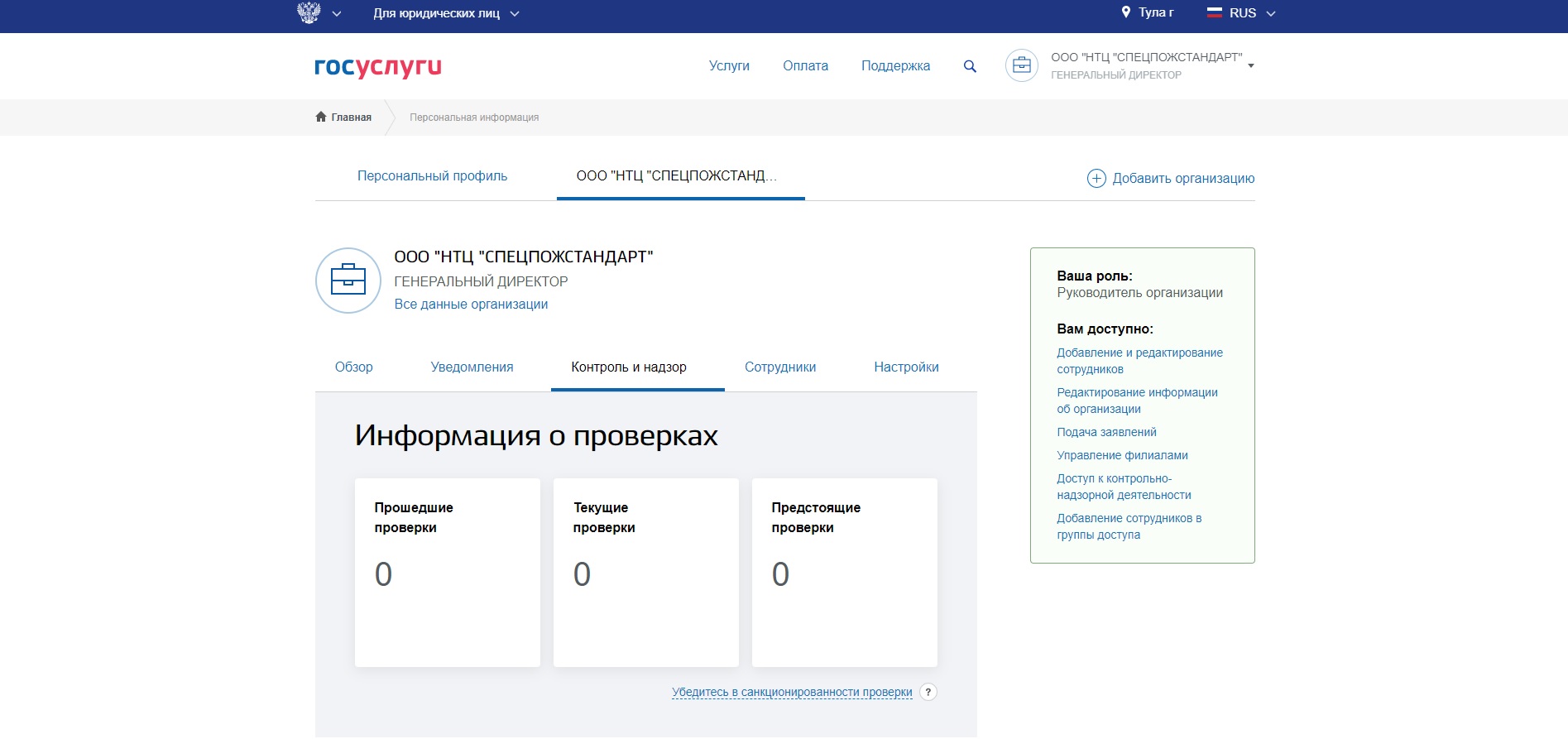This screenshot has width=1568, height=739.
Task: Select the Контроль и надзор tab
Action: [x=629, y=367]
